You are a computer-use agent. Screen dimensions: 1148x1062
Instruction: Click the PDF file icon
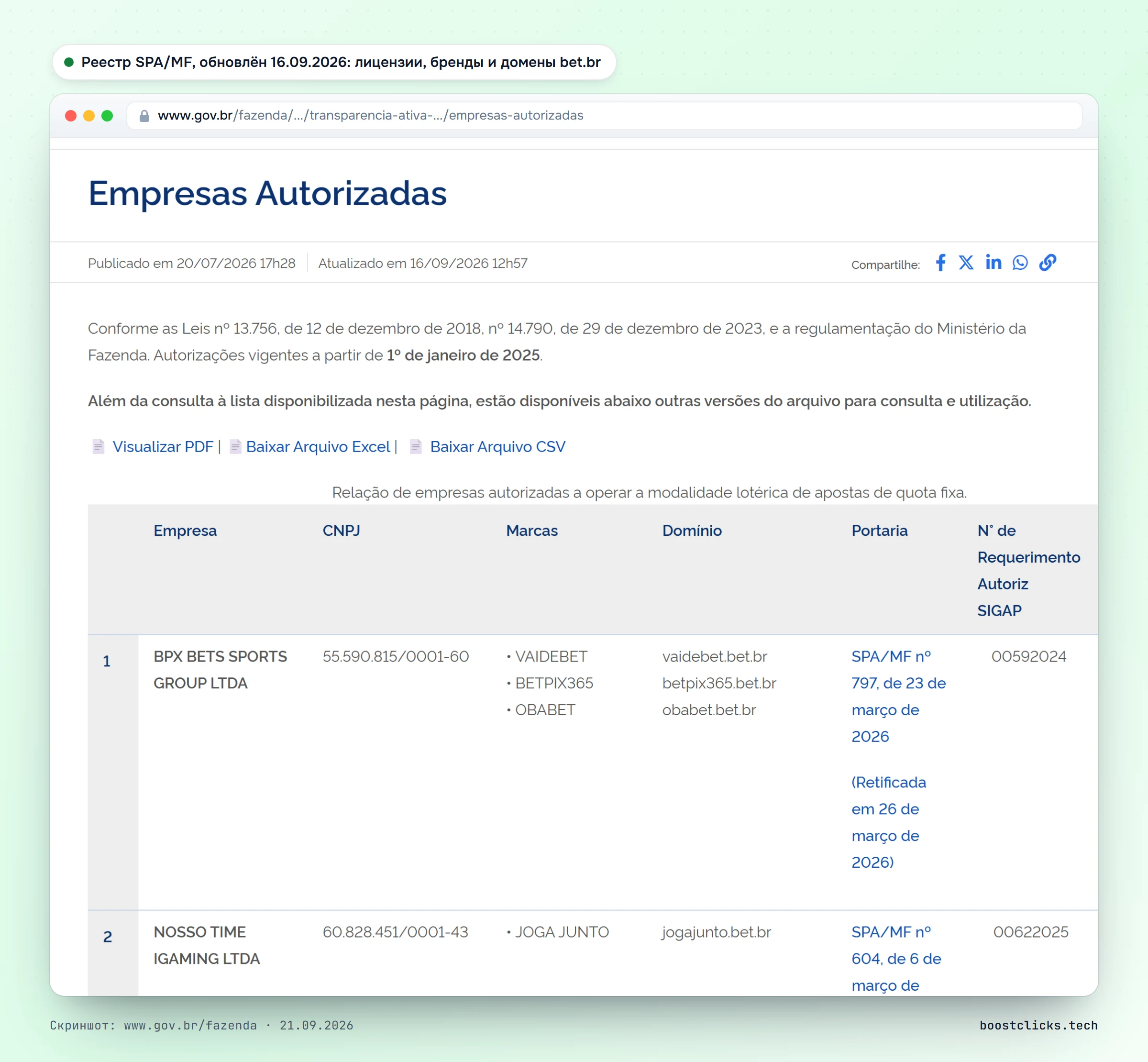coord(98,446)
